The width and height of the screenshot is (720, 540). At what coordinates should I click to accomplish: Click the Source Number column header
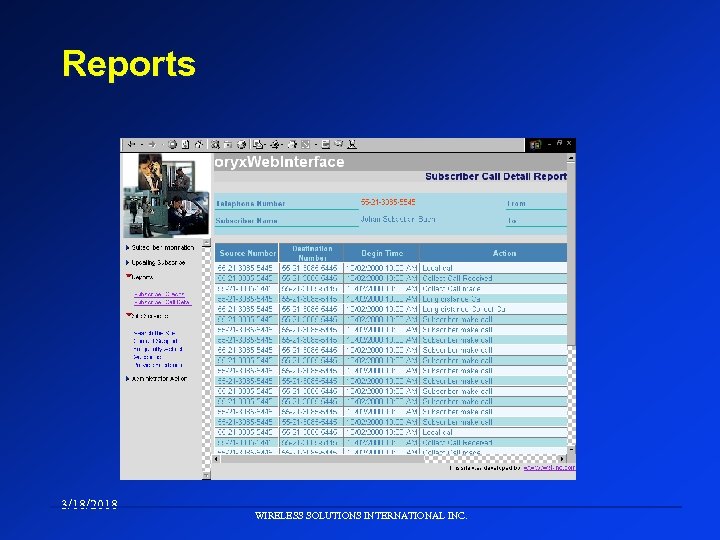tap(247, 253)
